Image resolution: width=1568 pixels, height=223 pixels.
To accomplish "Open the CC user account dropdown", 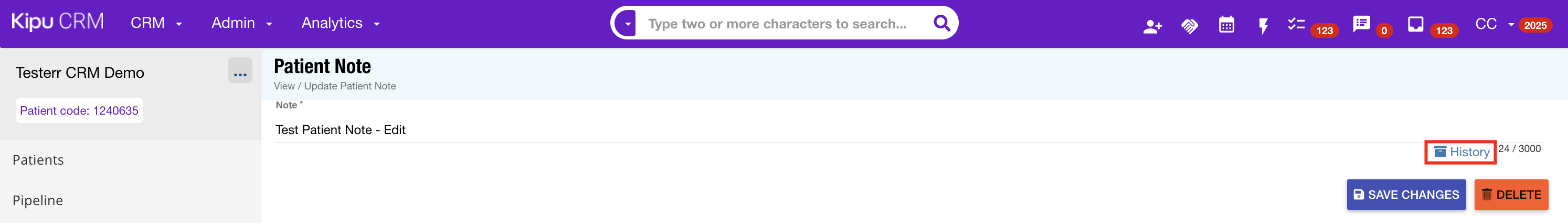I will [1493, 24].
